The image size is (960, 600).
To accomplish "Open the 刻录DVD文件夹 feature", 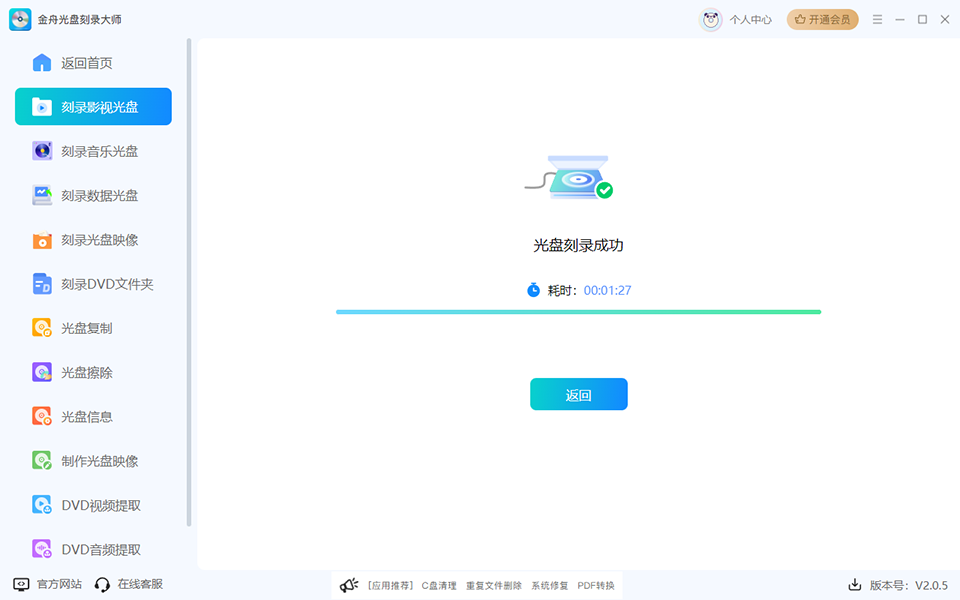I will pos(41,283).
